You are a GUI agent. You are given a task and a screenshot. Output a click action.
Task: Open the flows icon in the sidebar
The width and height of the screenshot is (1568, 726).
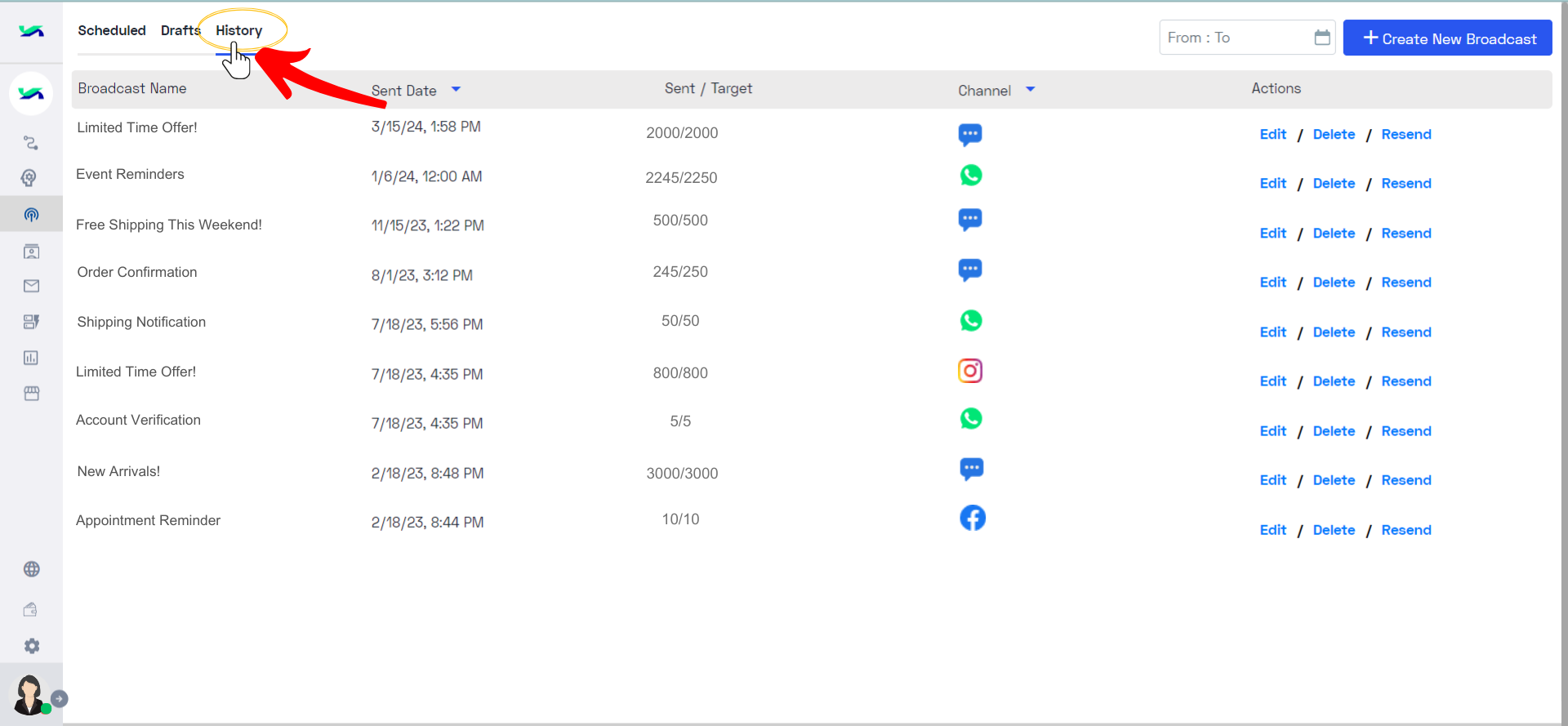(31, 143)
